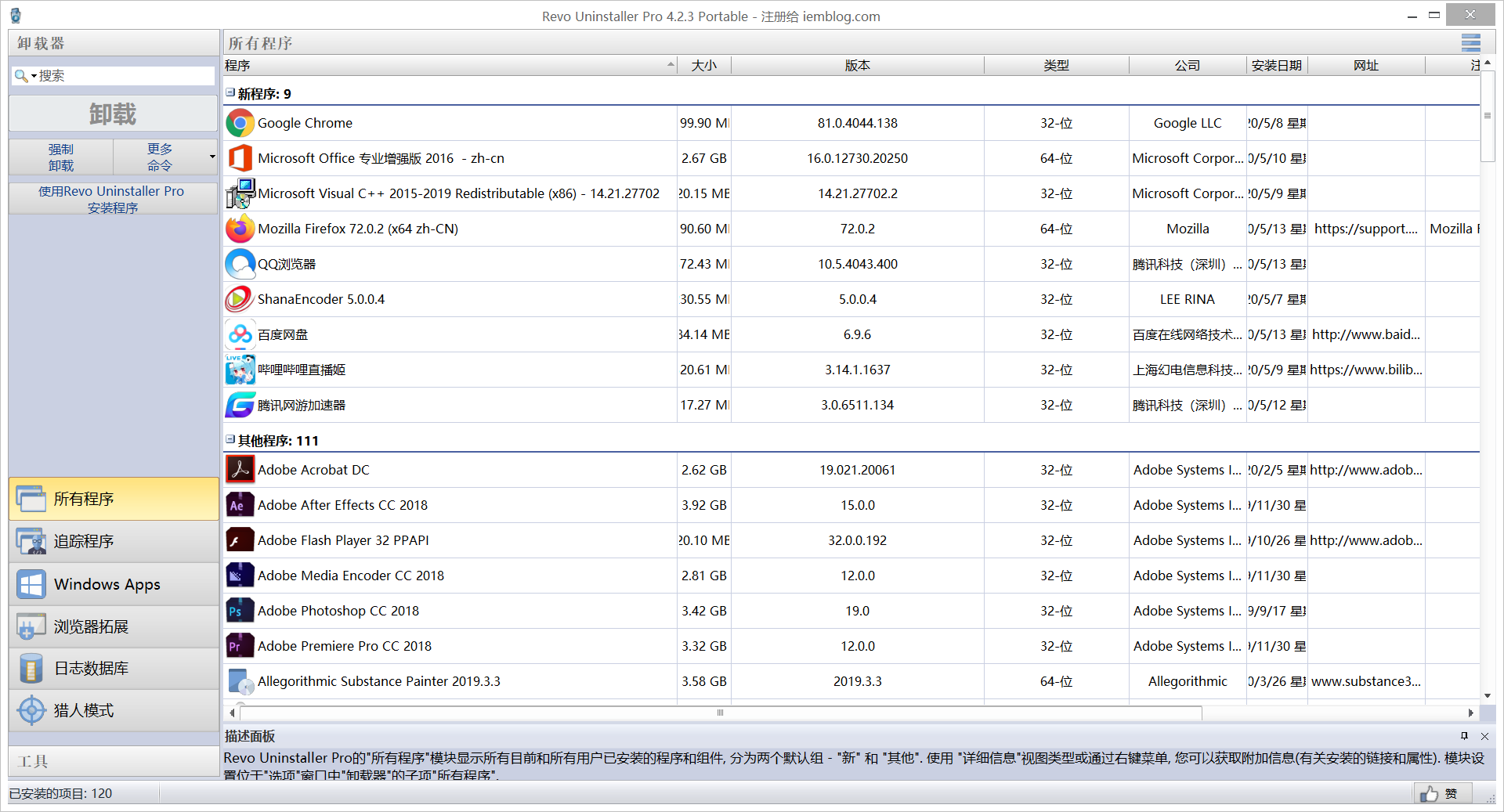Click the www.substance3... URL cell
1504x812 pixels.
(x=1366, y=681)
